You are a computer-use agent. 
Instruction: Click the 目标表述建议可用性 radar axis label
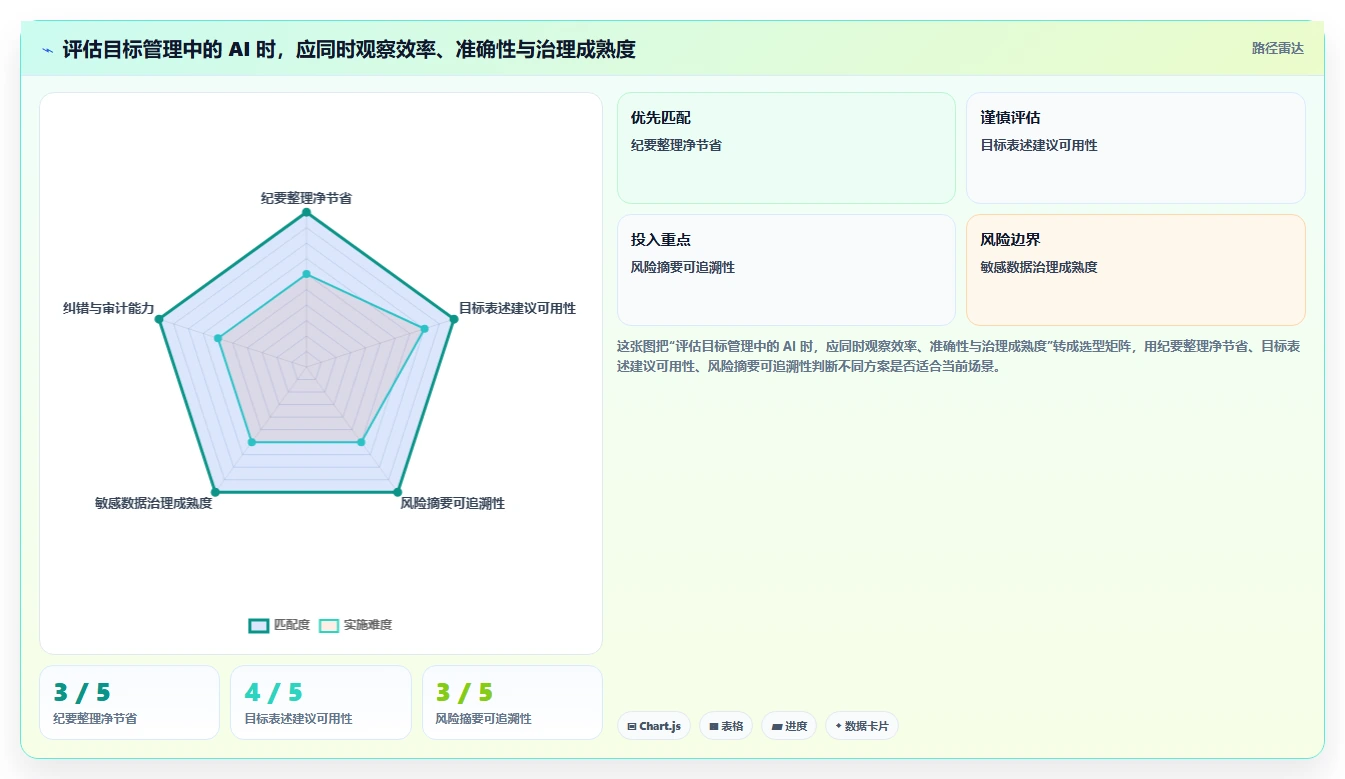(x=517, y=308)
